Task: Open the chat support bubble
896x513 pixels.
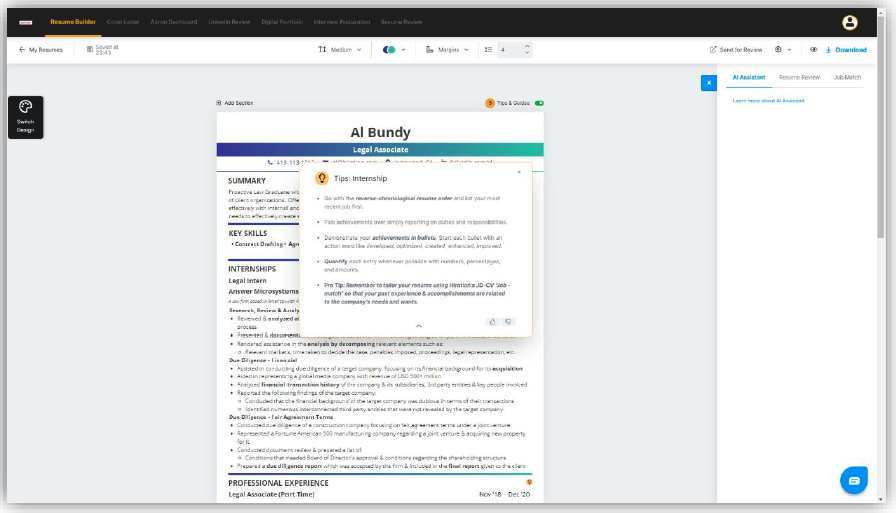Action: pos(853,481)
